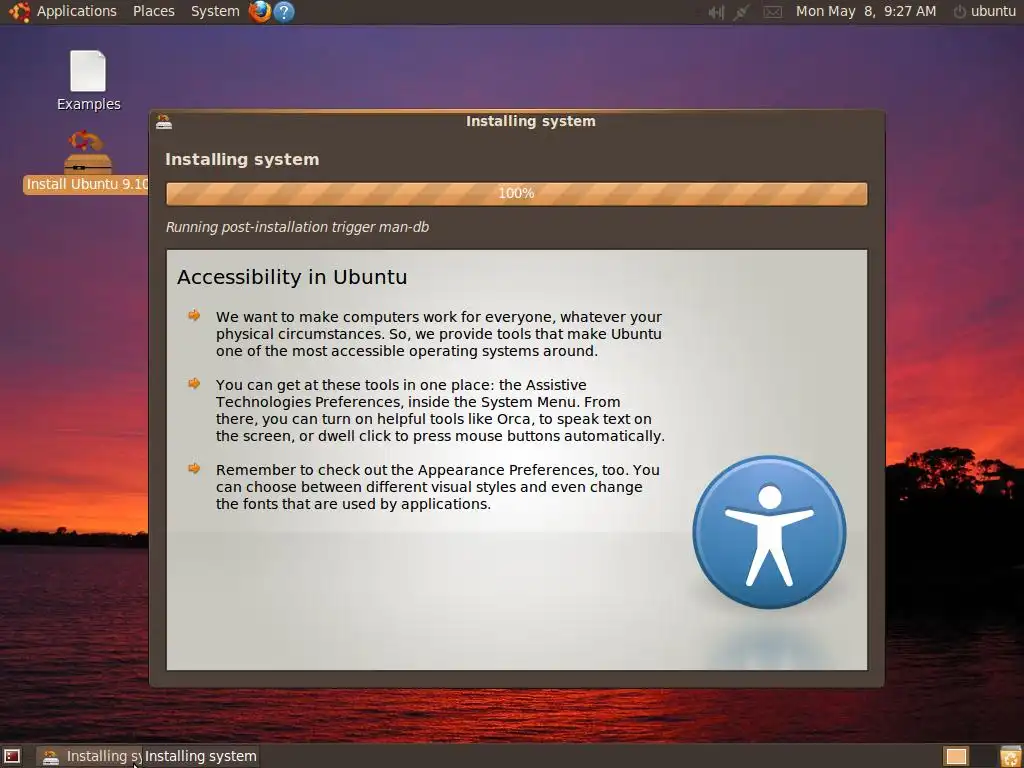Select the Examples desktop icon
Image resolution: width=1024 pixels, height=768 pixels.
pyautogui.click(x=88, y=81)
